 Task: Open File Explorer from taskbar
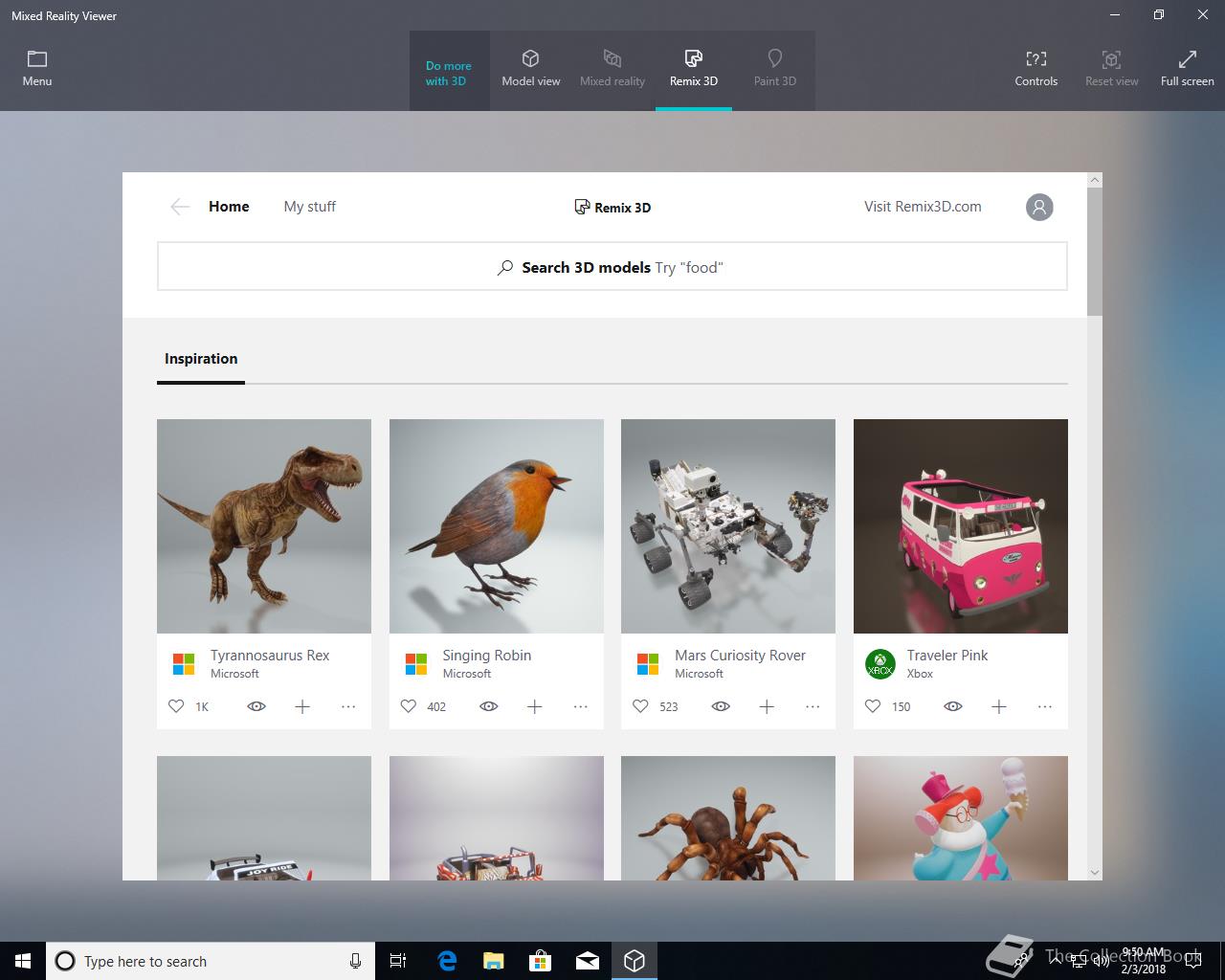494,961
